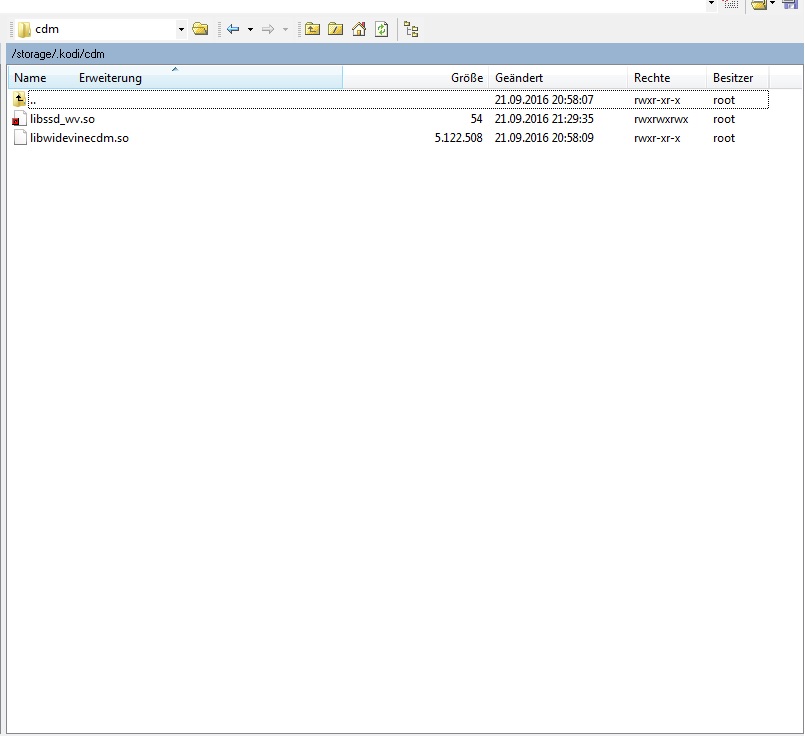Sort by the Größe column header
This screenshot has width=805, height=736.
click(467, 78)
